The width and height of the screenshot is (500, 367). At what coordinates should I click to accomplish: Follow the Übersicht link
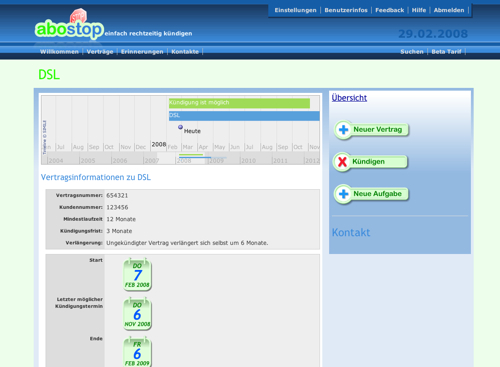[x=349, y=98]
